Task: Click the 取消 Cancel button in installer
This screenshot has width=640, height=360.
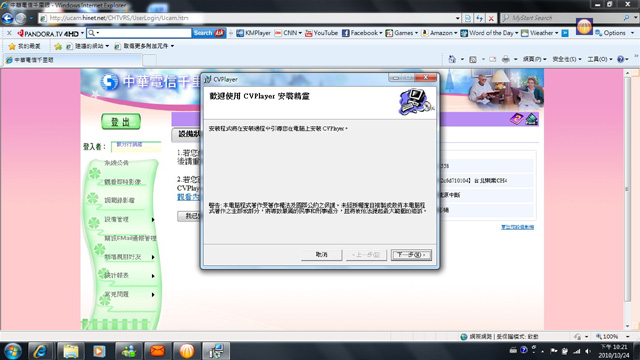Action: pos(321,255)
